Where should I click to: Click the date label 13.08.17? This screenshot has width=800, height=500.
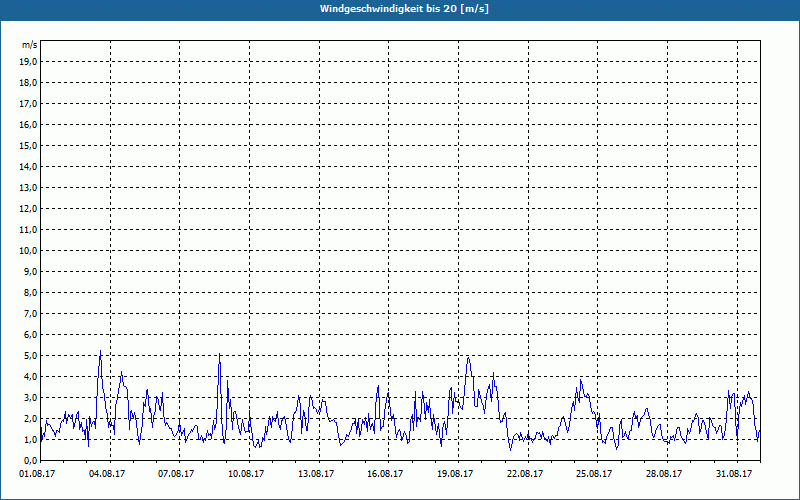tap(316, 474)
